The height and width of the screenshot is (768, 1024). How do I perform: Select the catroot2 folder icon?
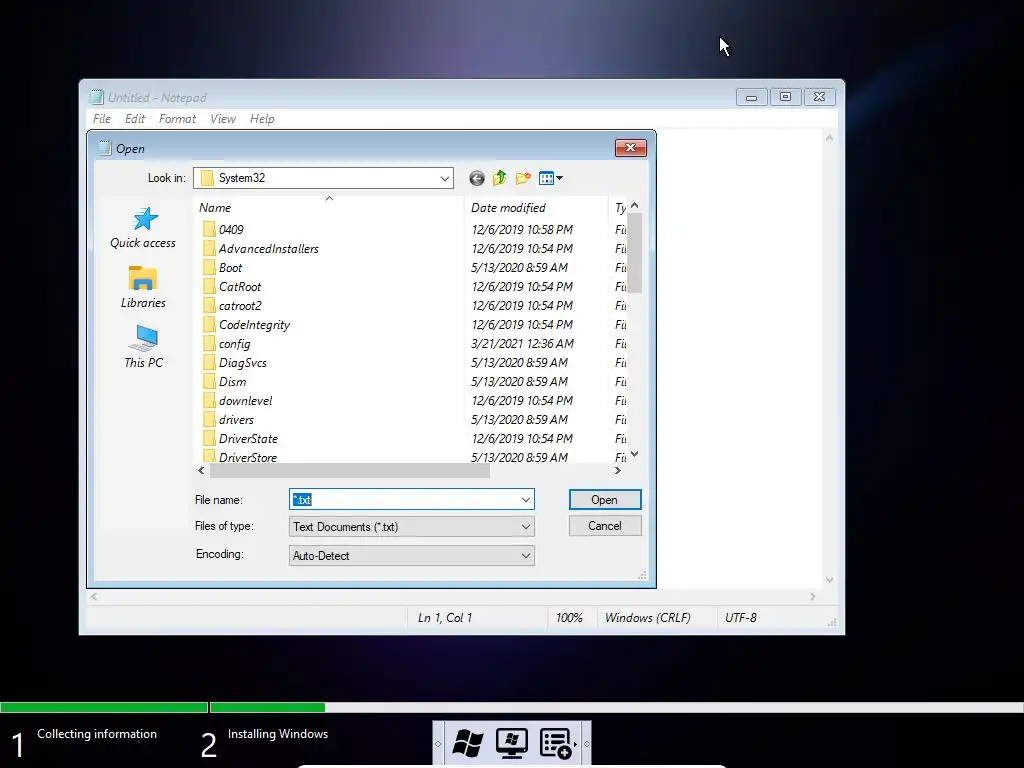(209, 305)
